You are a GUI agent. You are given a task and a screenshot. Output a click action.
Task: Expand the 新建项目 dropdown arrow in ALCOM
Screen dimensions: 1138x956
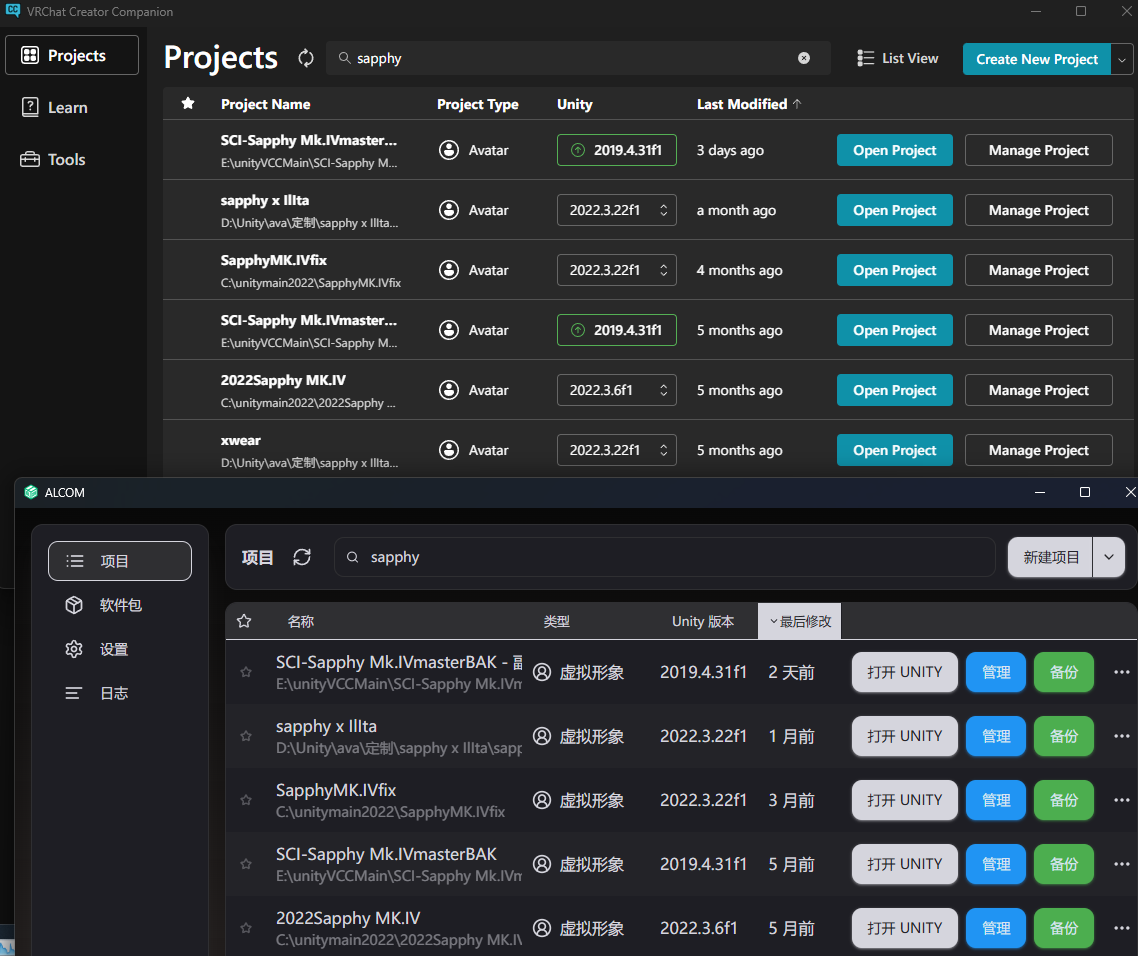click(1109, 557)
